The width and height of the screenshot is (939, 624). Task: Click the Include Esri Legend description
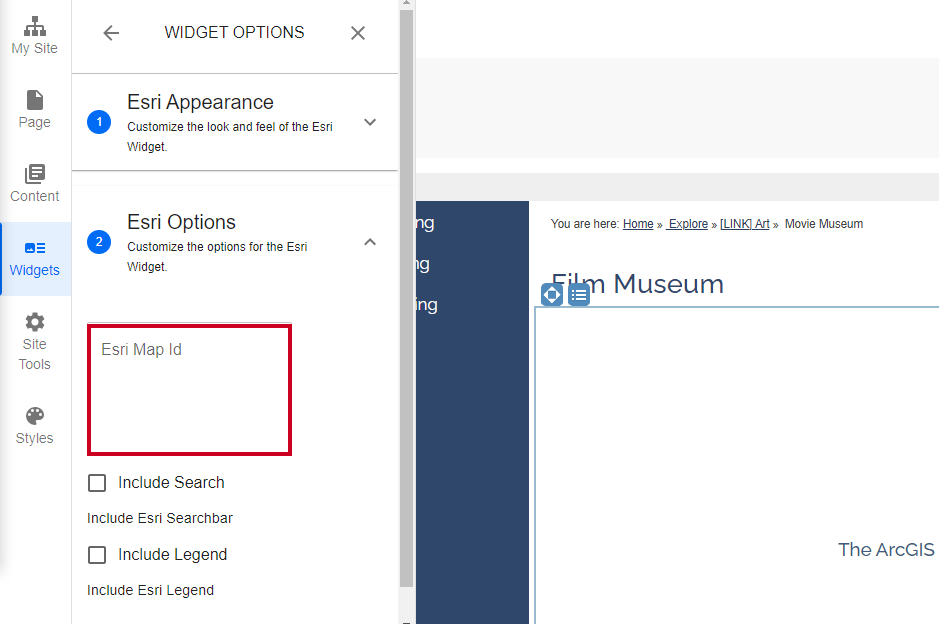150,590
